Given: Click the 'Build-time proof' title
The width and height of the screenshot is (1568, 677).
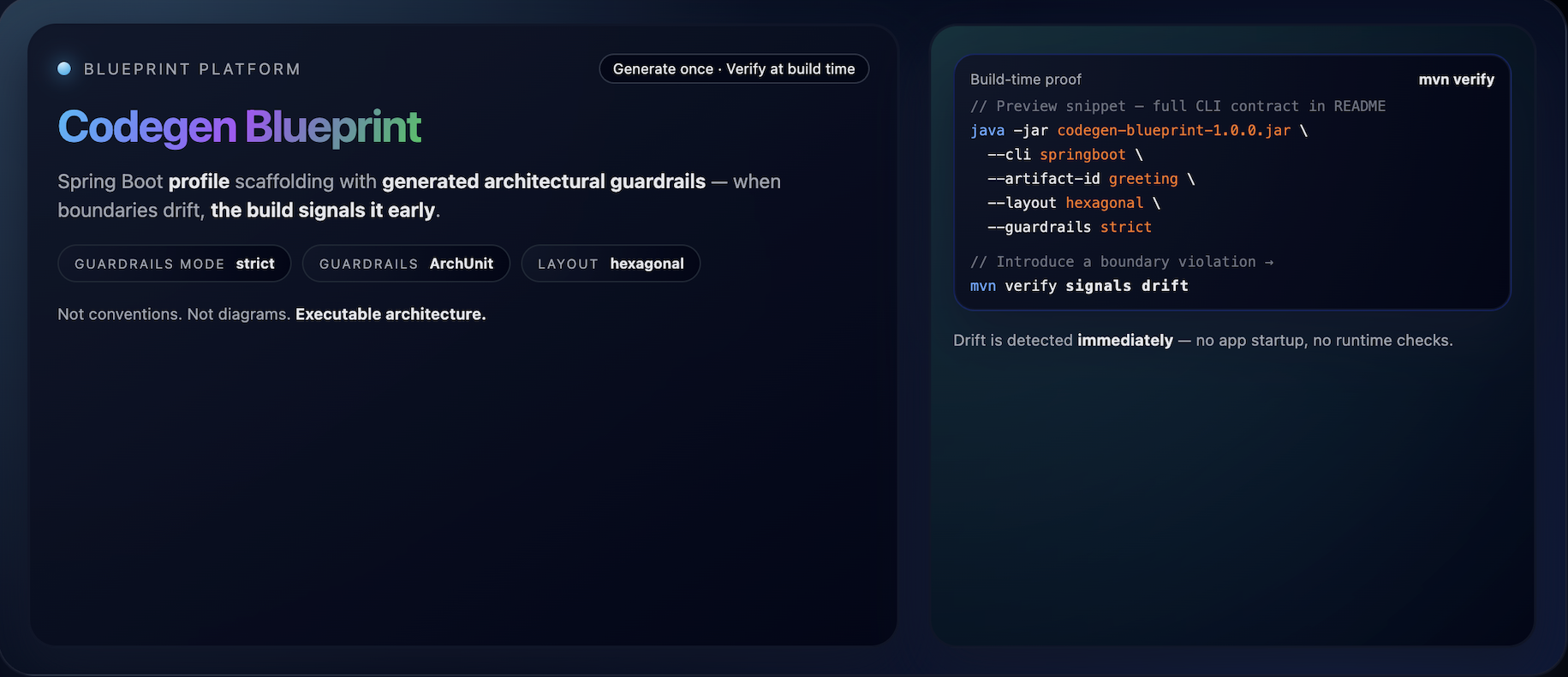Looking at the screenshot, I should click(1026, 80).
